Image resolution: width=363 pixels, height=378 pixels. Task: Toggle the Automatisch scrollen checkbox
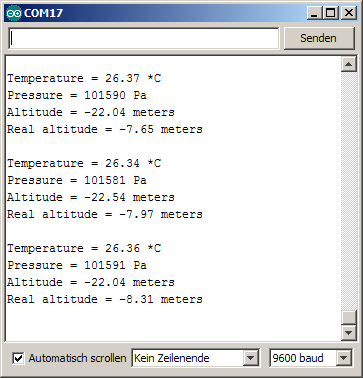18,358
